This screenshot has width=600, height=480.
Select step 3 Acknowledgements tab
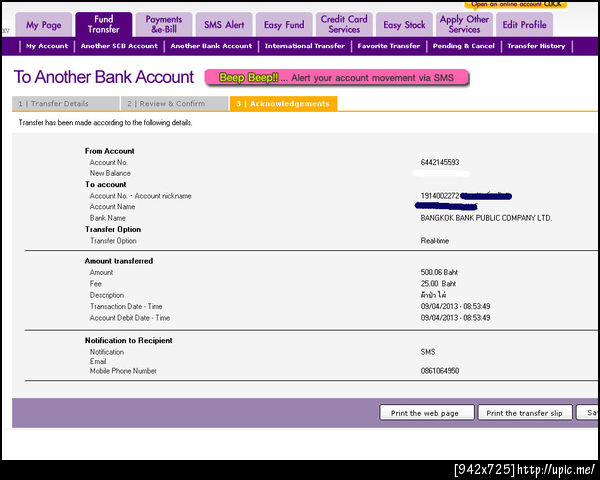point(283,104)
